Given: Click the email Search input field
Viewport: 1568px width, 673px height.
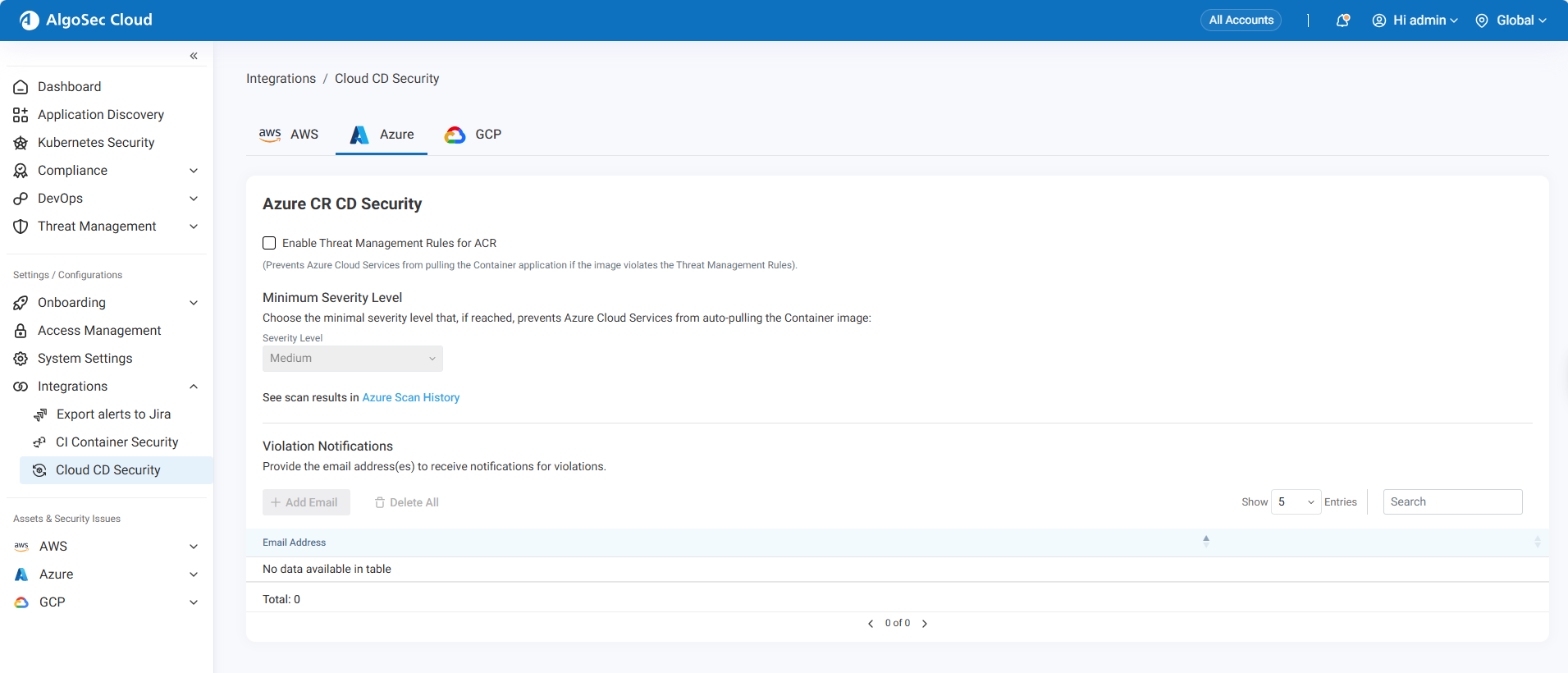Looking at the screenshot, I should [1452, 502].
